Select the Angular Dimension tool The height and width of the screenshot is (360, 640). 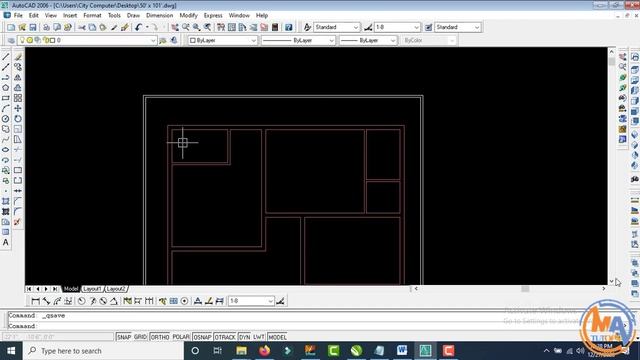(x=114, y=301)
